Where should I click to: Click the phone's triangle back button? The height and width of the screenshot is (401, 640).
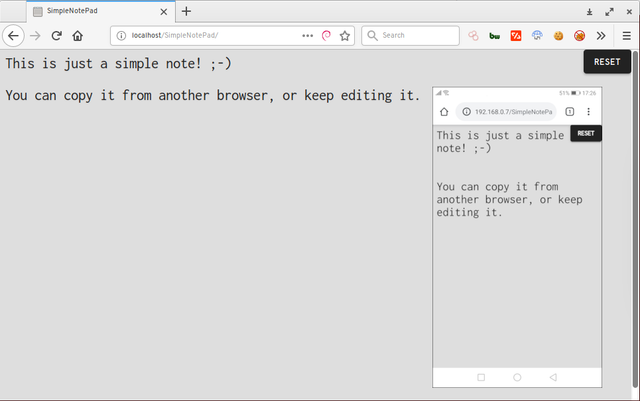tap(553, 377)
